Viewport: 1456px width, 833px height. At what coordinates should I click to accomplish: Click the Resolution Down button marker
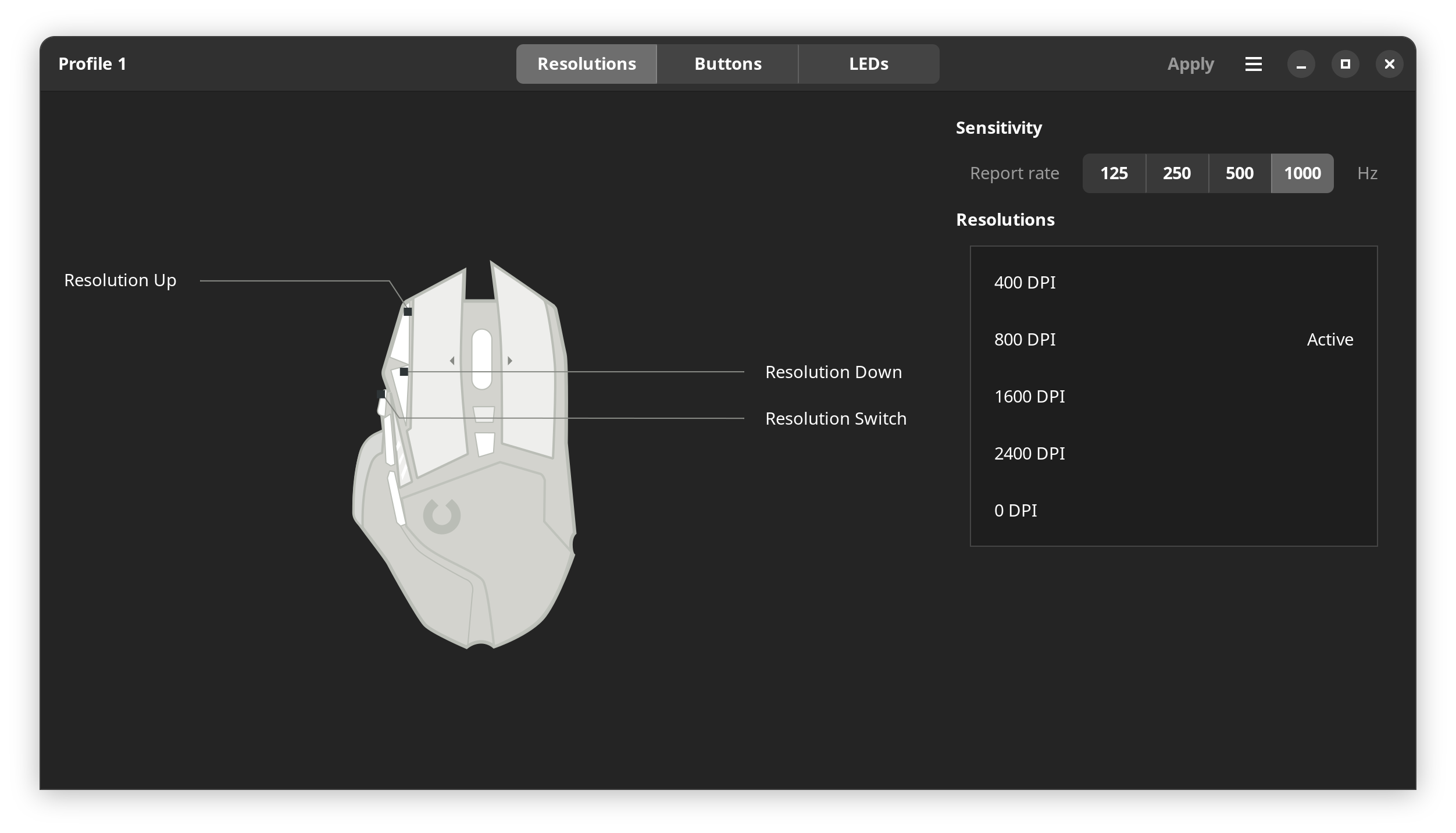(x=404, y=372)
